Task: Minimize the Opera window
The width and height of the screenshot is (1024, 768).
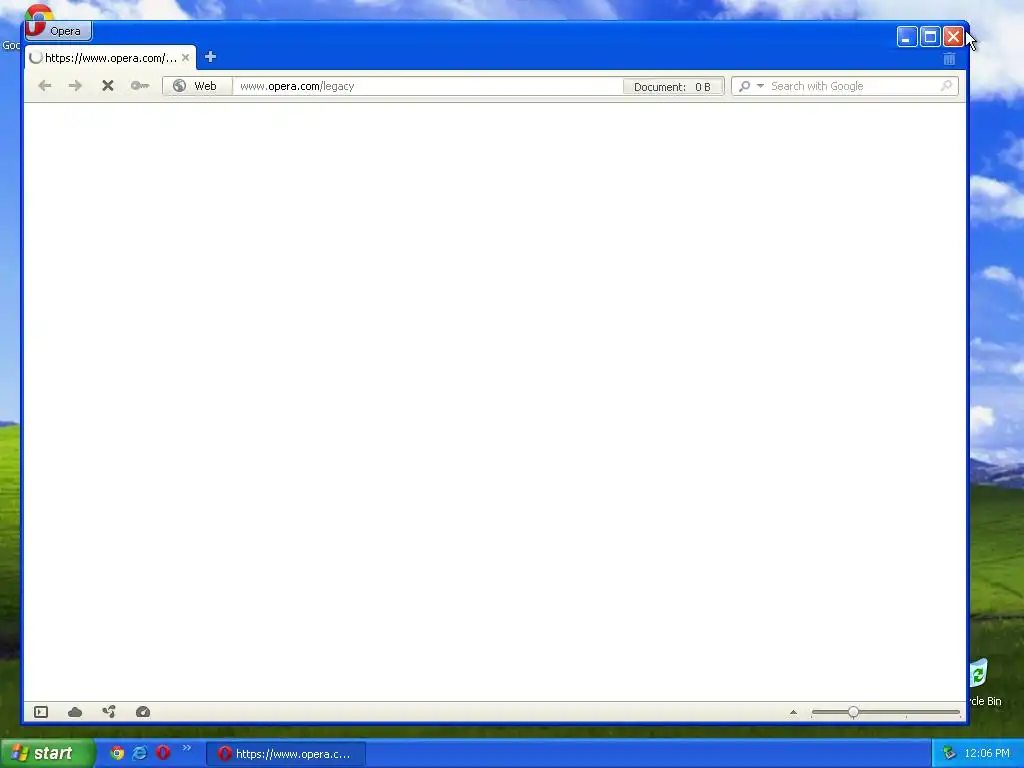Action: click(x=906, y=37)
